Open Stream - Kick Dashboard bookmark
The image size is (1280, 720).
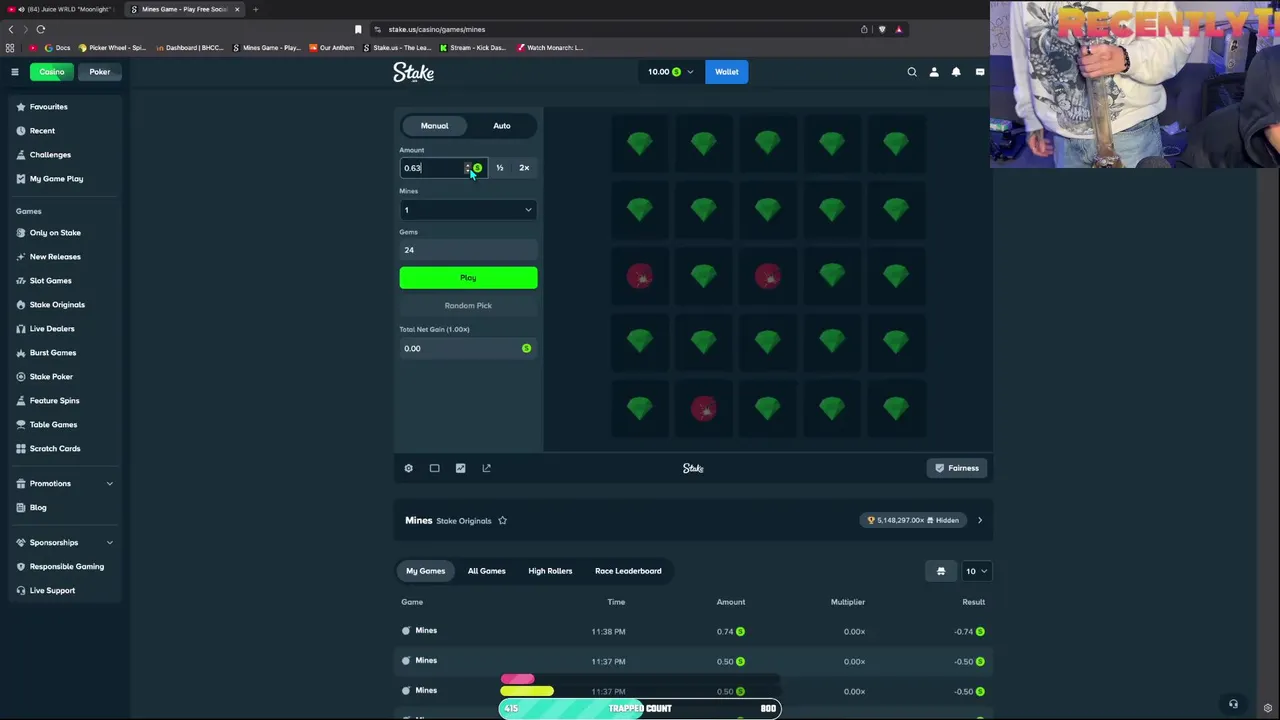(x=472, y=47)
